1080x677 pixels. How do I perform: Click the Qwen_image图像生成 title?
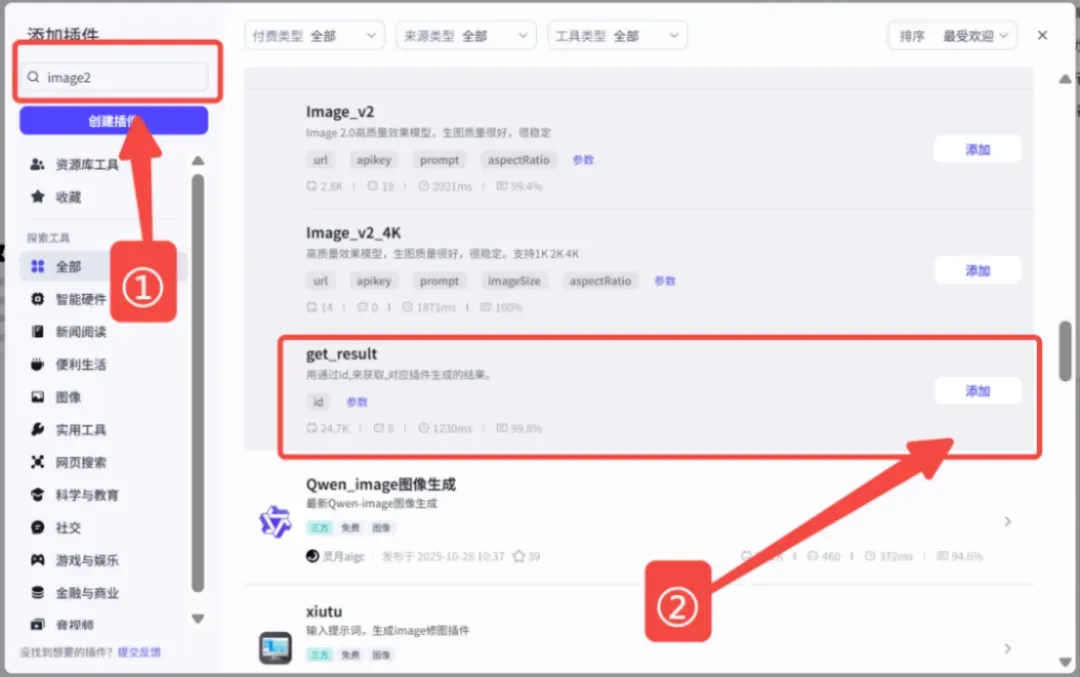[x=381, y=484]
